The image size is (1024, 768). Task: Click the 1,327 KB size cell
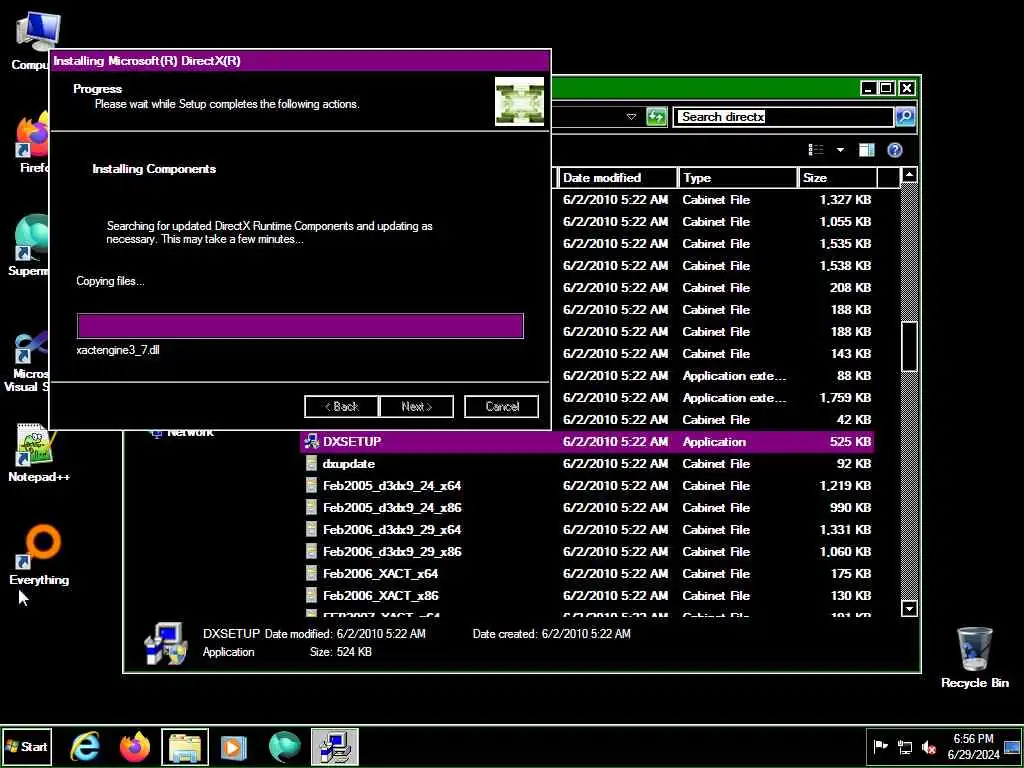point(845,200)
